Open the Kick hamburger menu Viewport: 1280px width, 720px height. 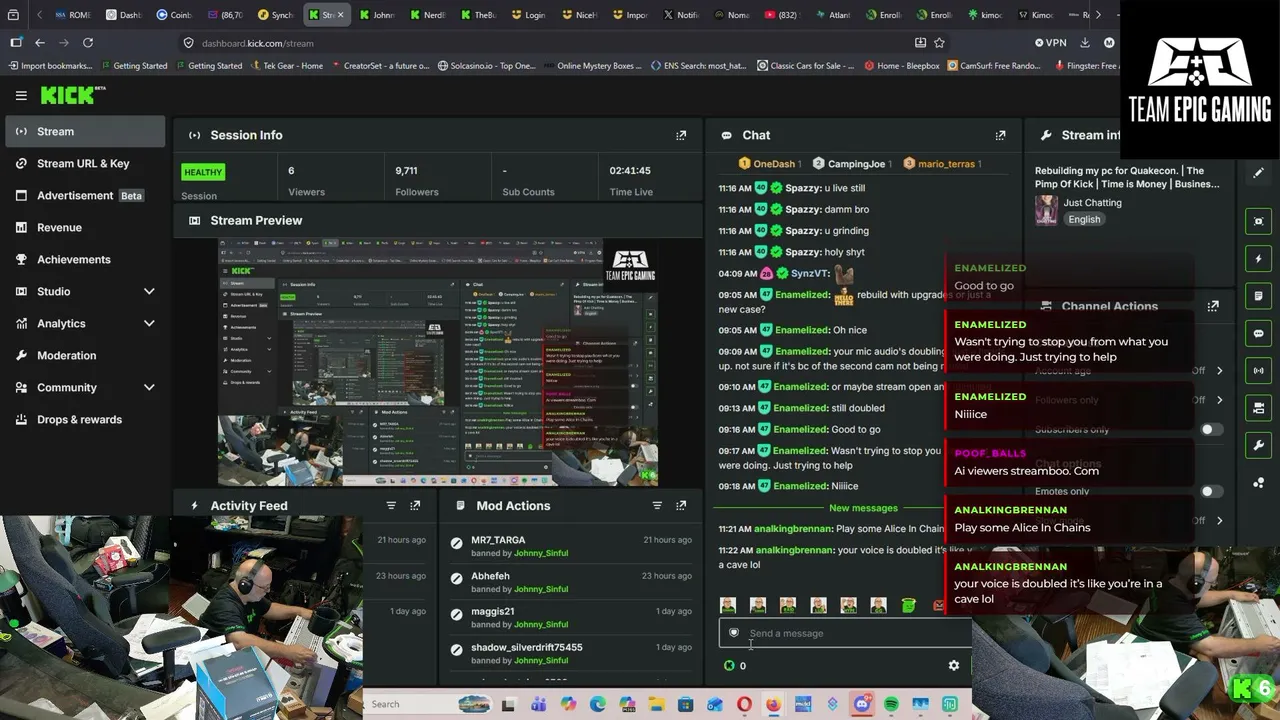tap(21, 96)
